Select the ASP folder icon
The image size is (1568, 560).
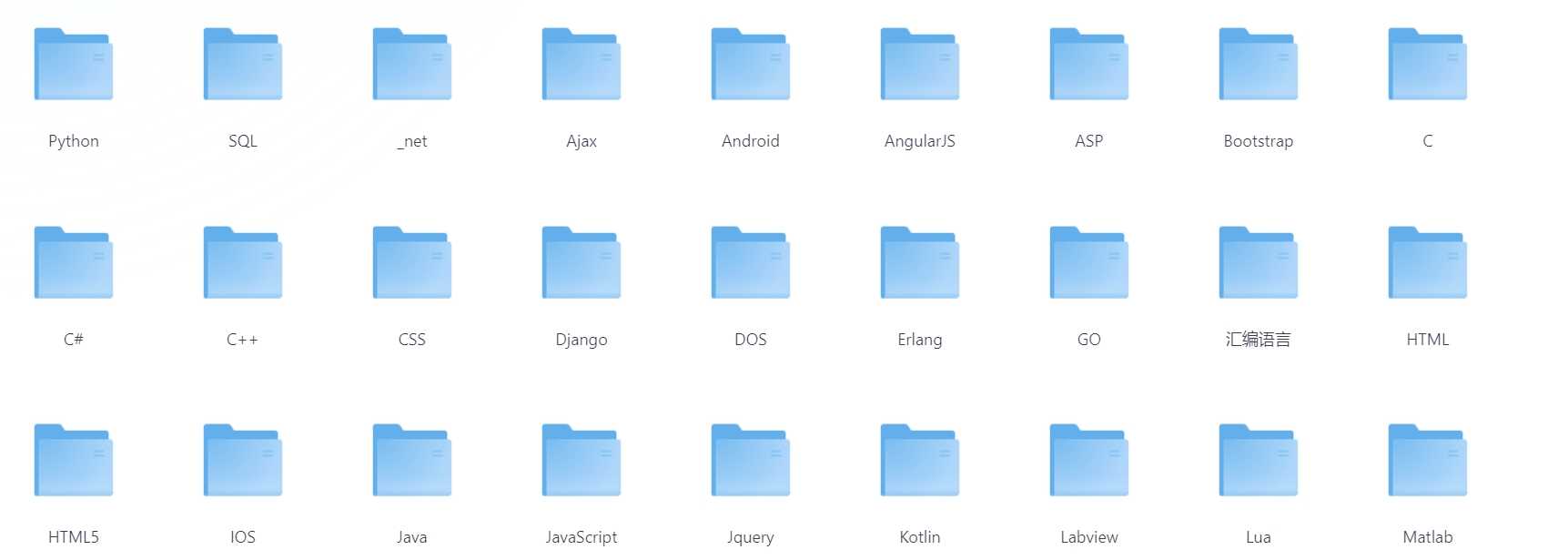coord(1089,64)
